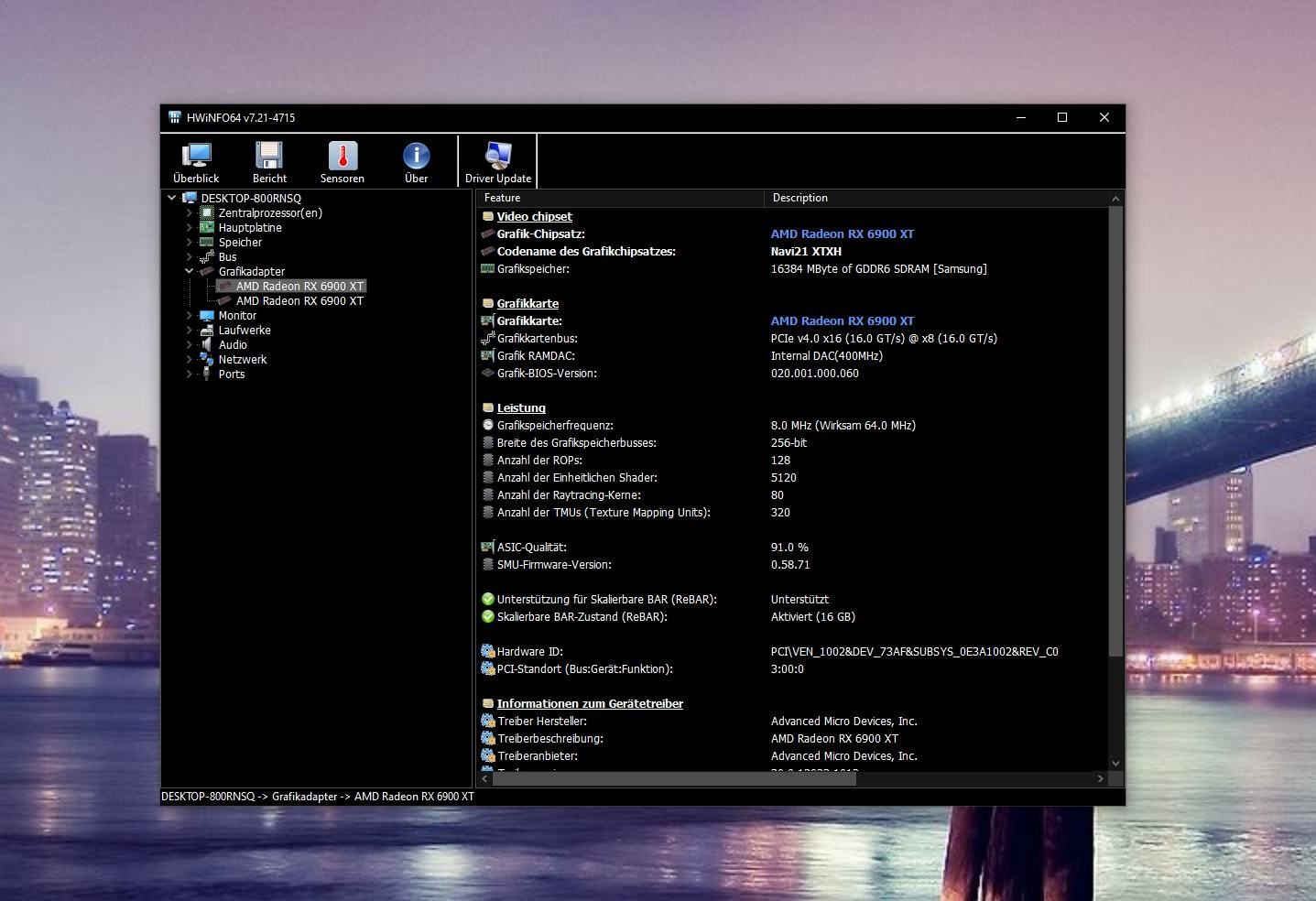Expand the Speicher tree node

pyautogui.click(x=190, y=242)
